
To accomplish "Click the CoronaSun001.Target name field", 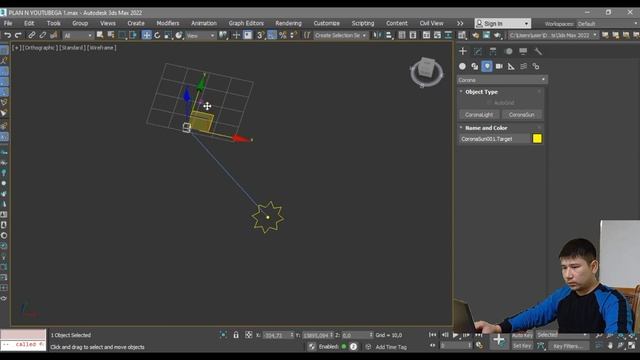I will pyautogui.click(x=494, y=139).
